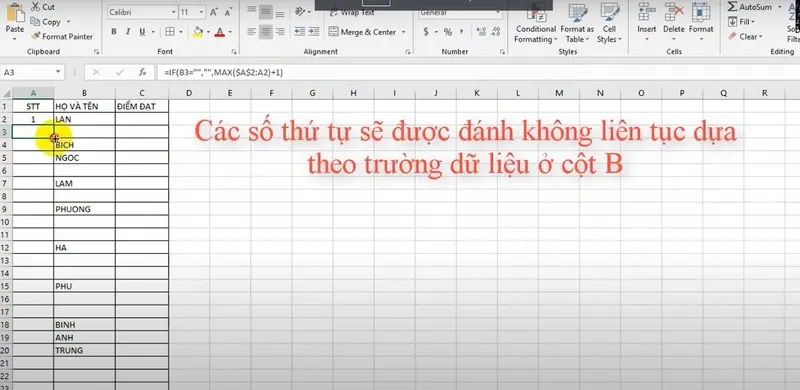
Task: Increase indent in Alignment group
Action: 314,32
